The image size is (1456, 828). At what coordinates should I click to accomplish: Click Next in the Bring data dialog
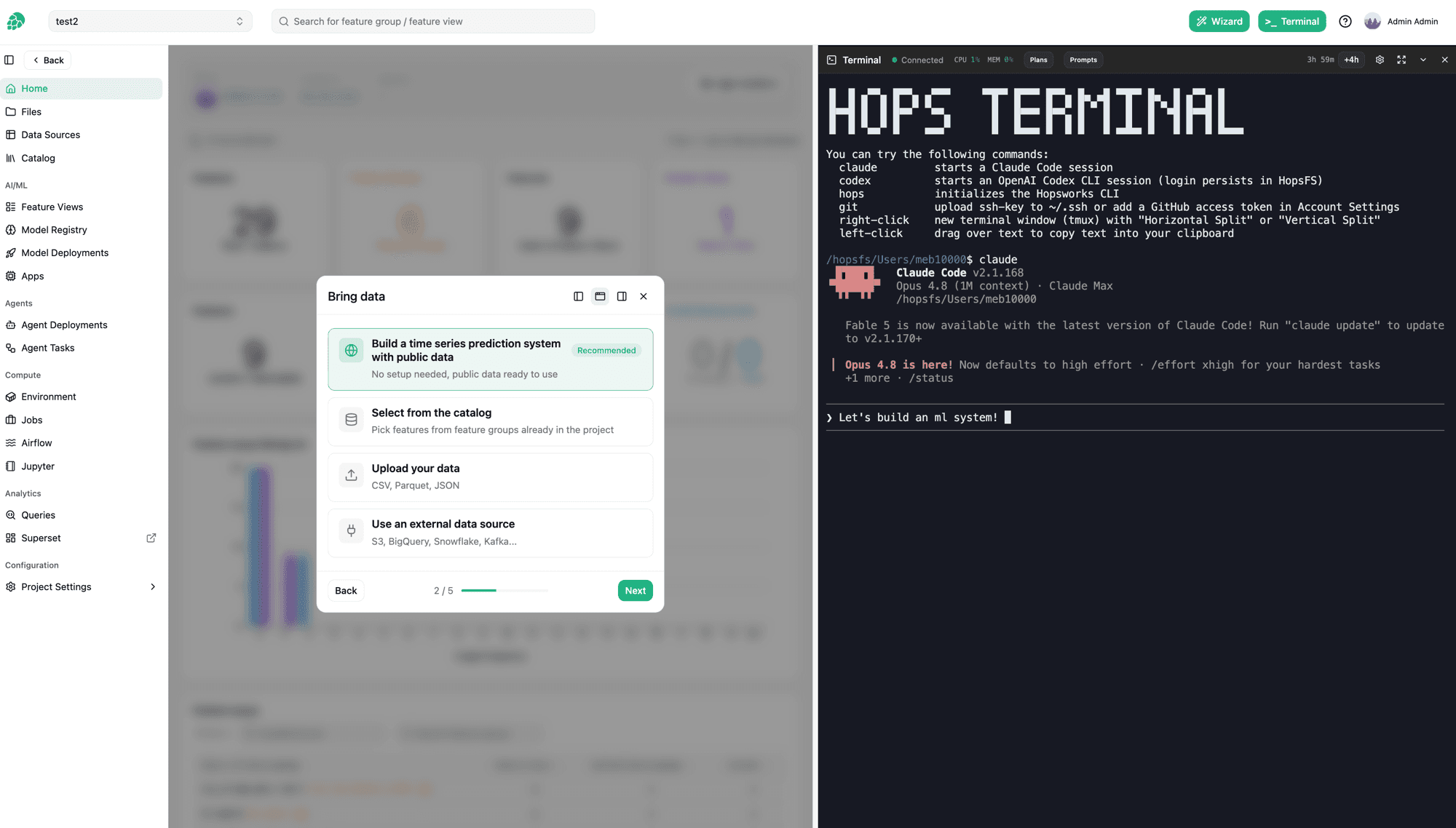[635, 590]
